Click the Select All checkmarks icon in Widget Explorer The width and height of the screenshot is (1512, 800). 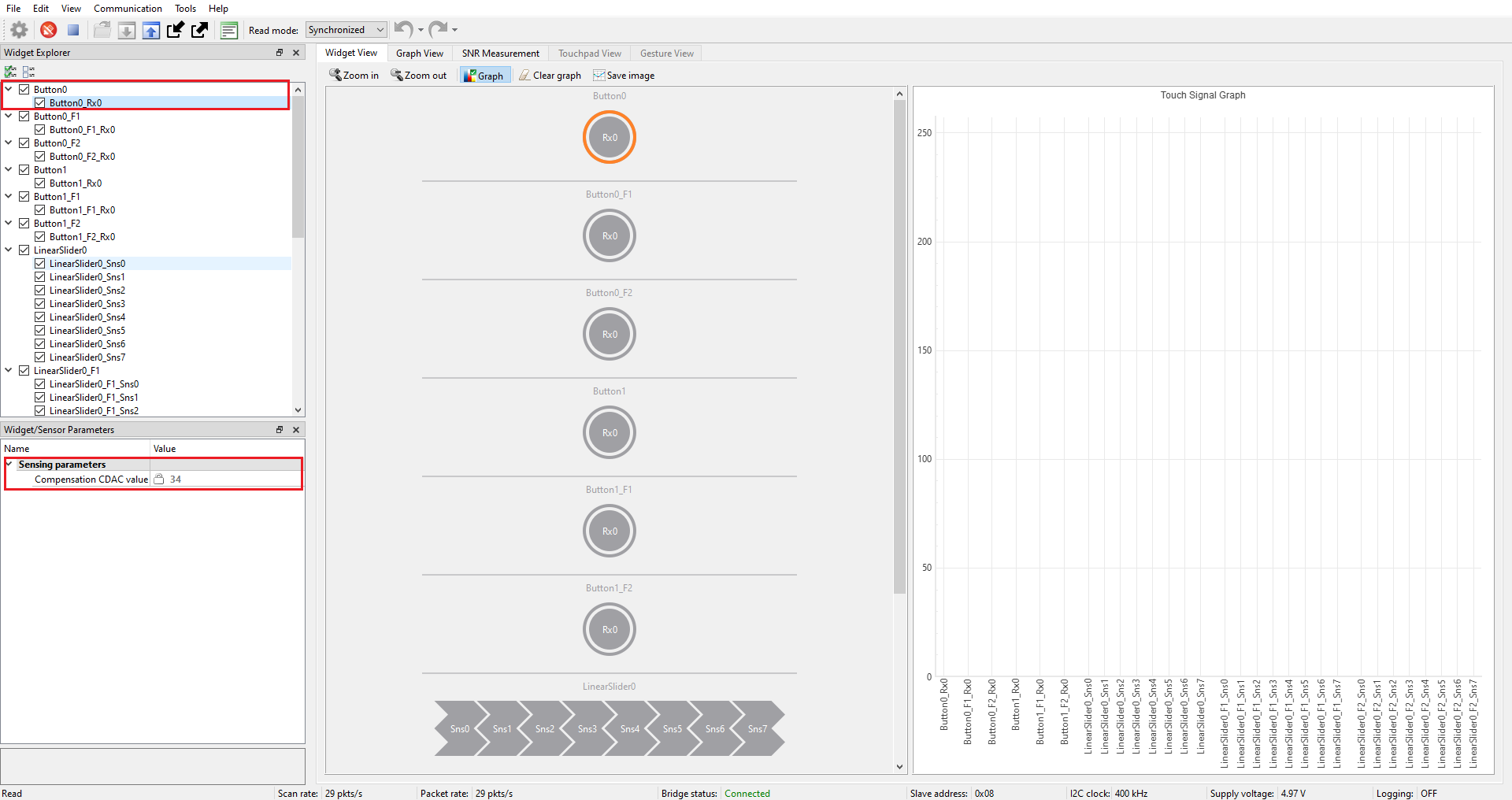[11, 72]
